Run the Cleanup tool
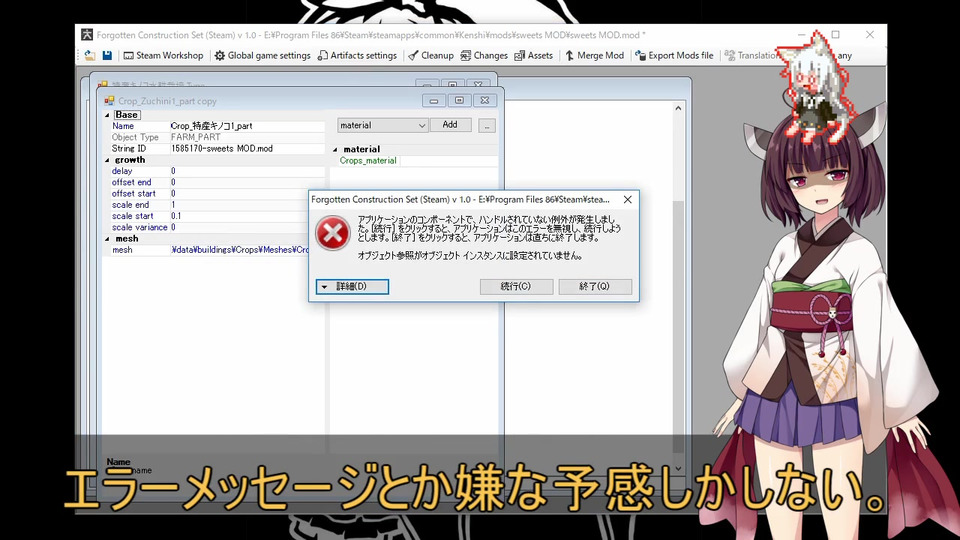The image size is (960, 540). pyautogui.click(x=430, y=55)
